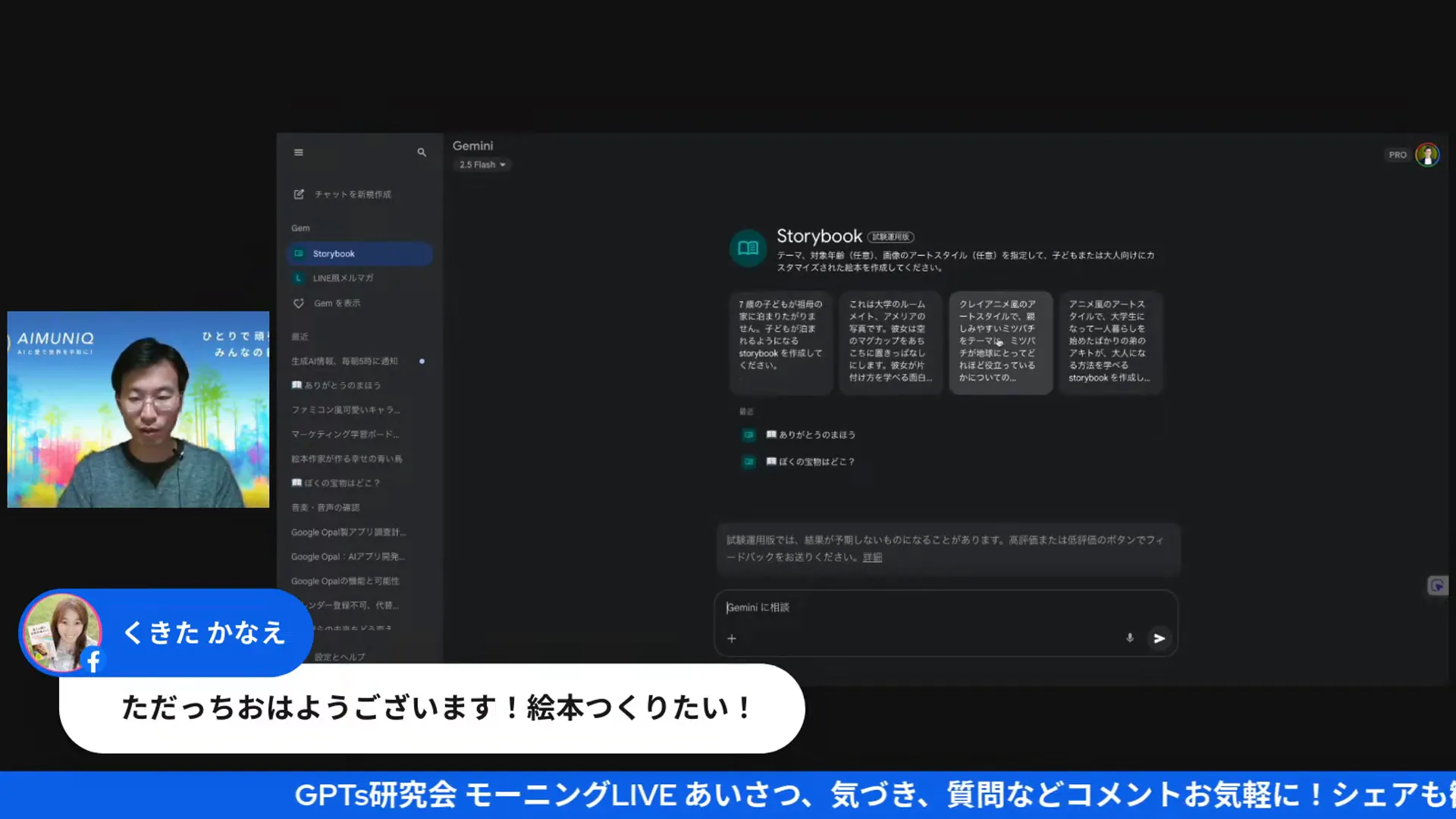Image resolution: width=1456 pixels, height=819 pixels.
Task: Click Gem を表示 text
Action: tap(337, 303)
